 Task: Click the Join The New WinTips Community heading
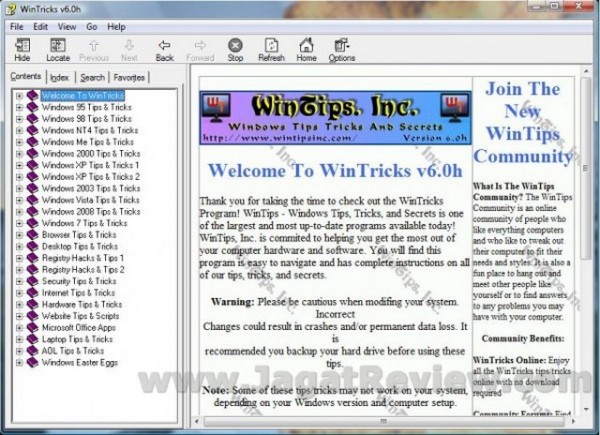coord(523,122)
